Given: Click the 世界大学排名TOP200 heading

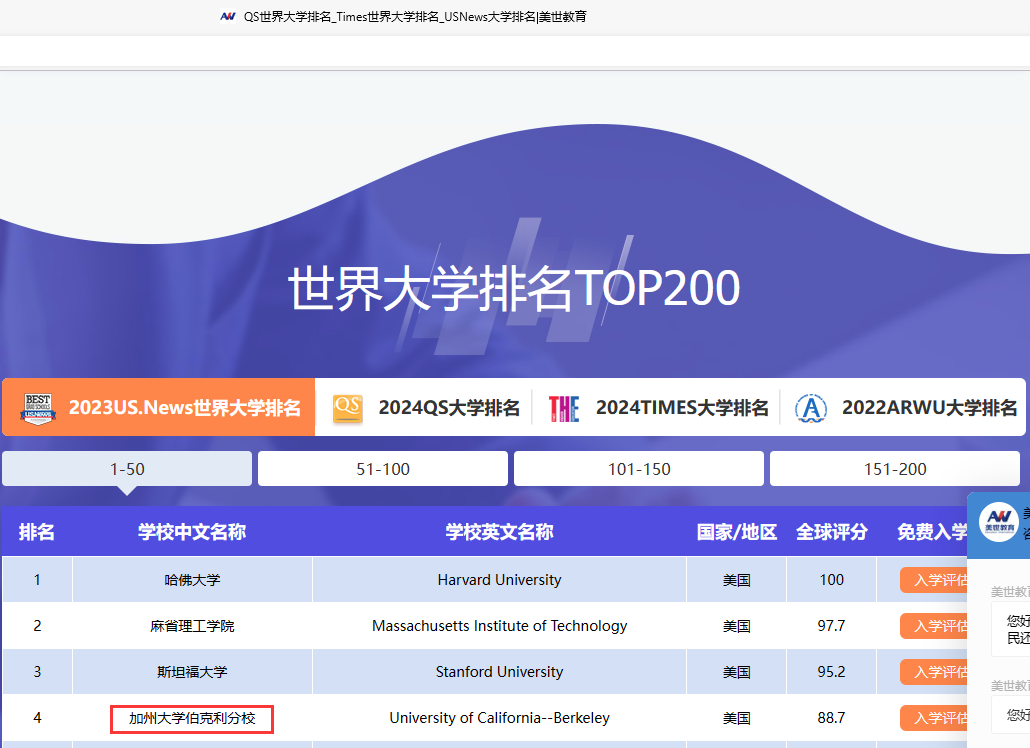Looking at the screenshot, I should click(514, 288).
